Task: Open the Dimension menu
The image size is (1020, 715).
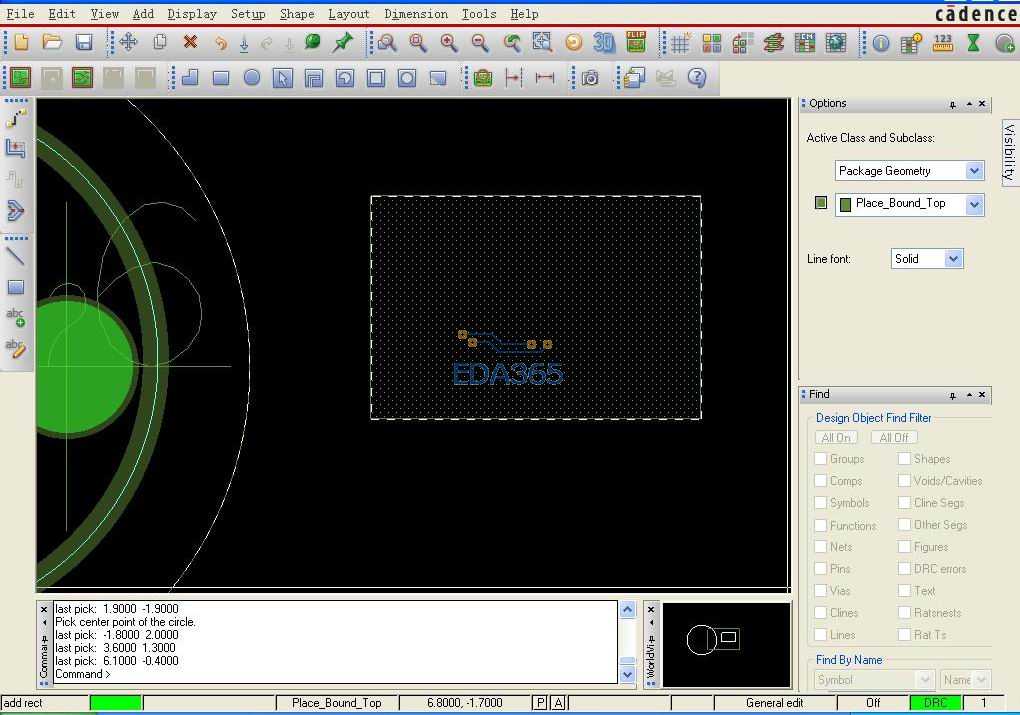Action: (416, 14)
